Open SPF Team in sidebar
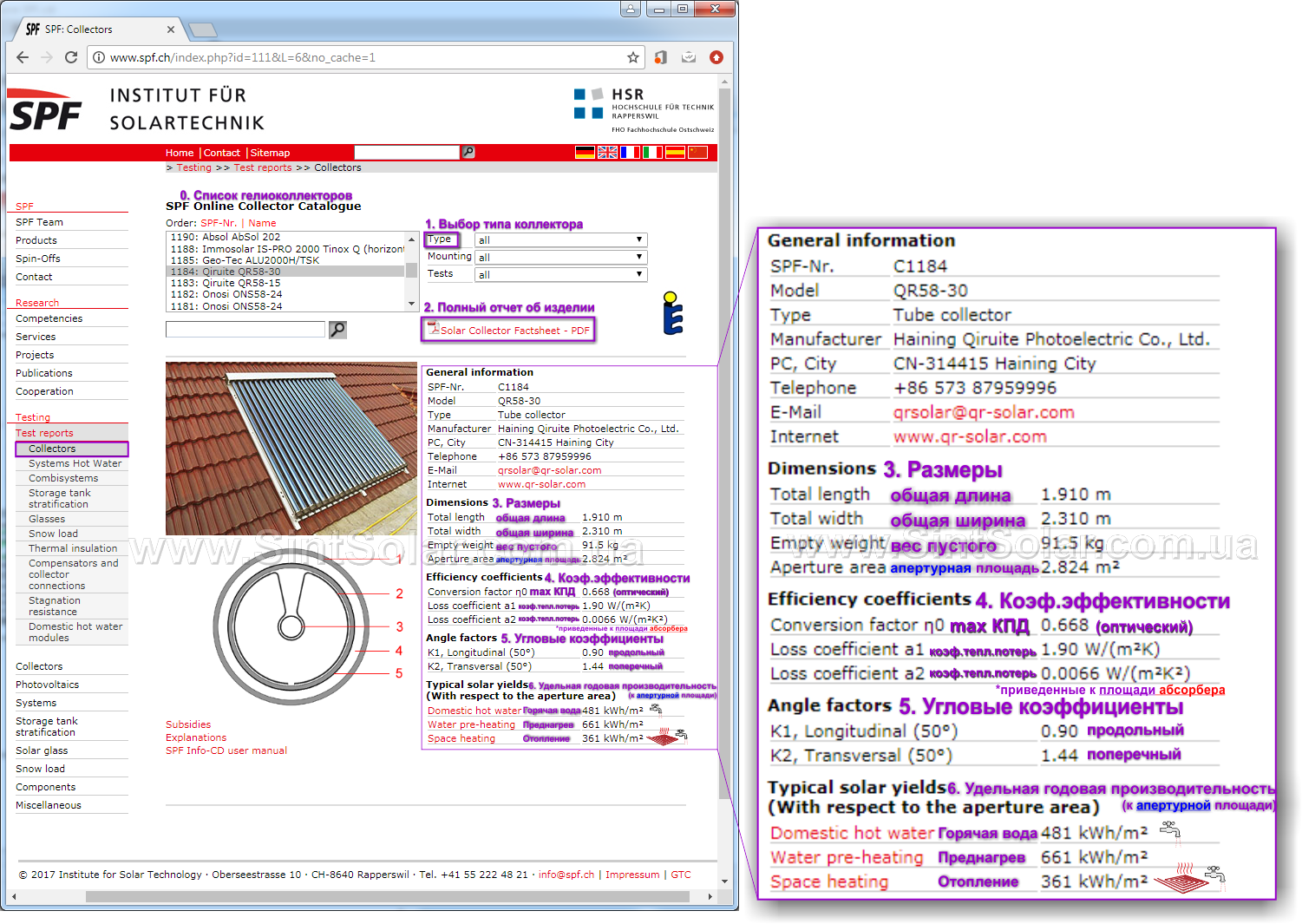This screenshot has width=1302, height=924. pos(39,222)
